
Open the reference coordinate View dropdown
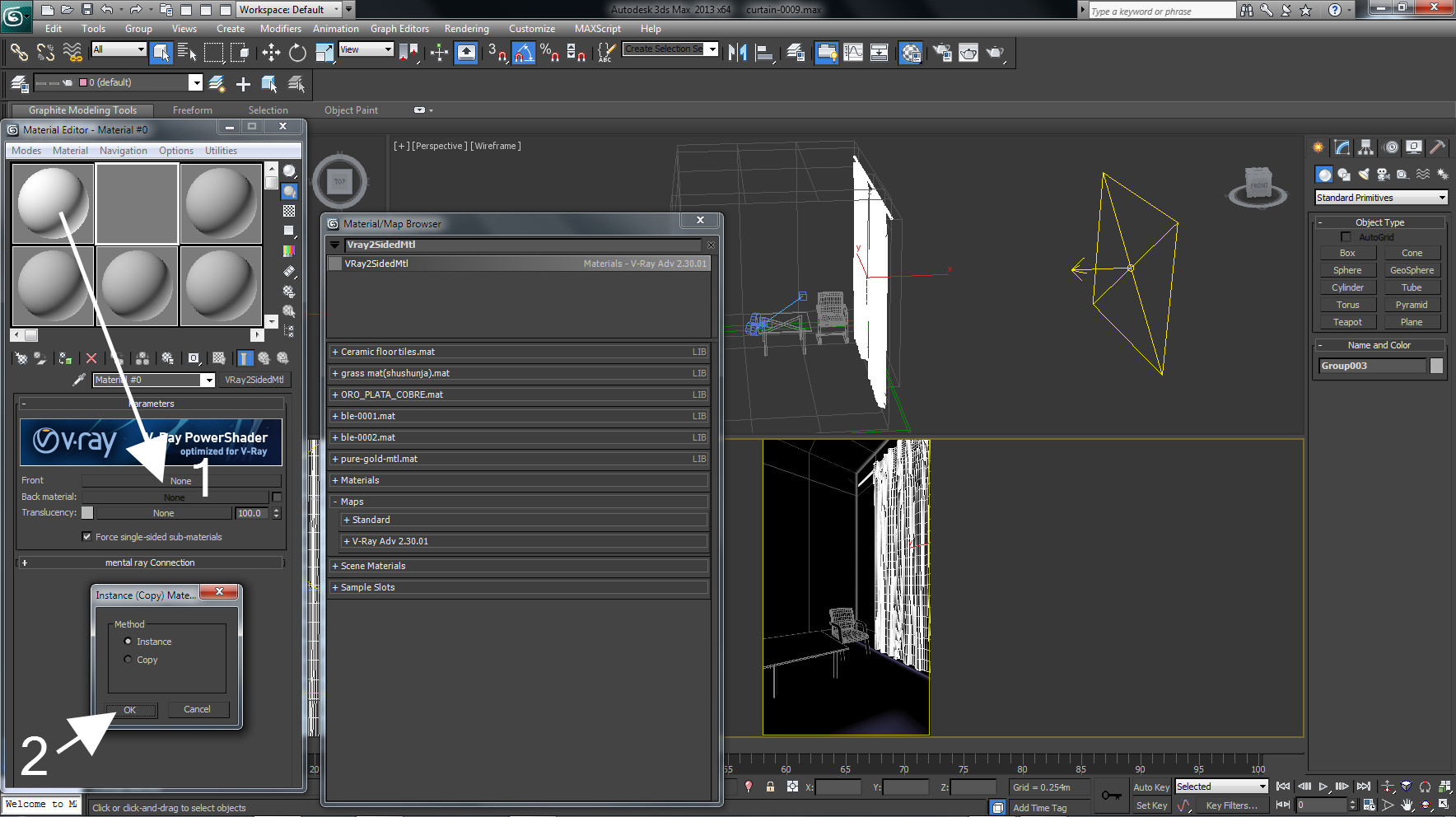tap(366, 49)
